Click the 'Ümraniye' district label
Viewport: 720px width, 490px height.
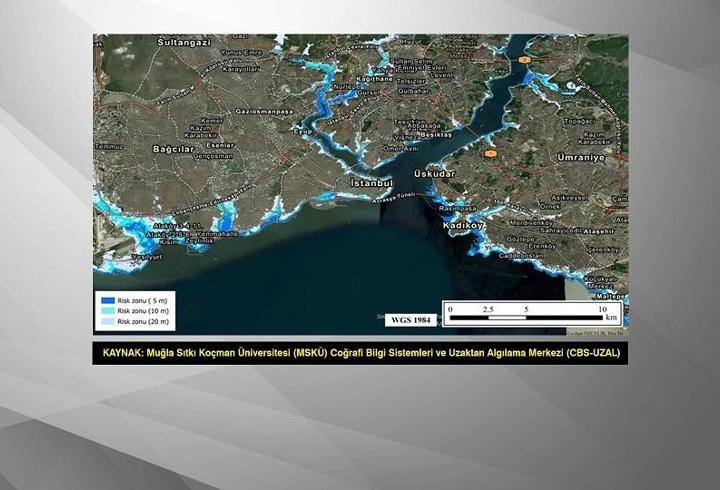[581, 158]
